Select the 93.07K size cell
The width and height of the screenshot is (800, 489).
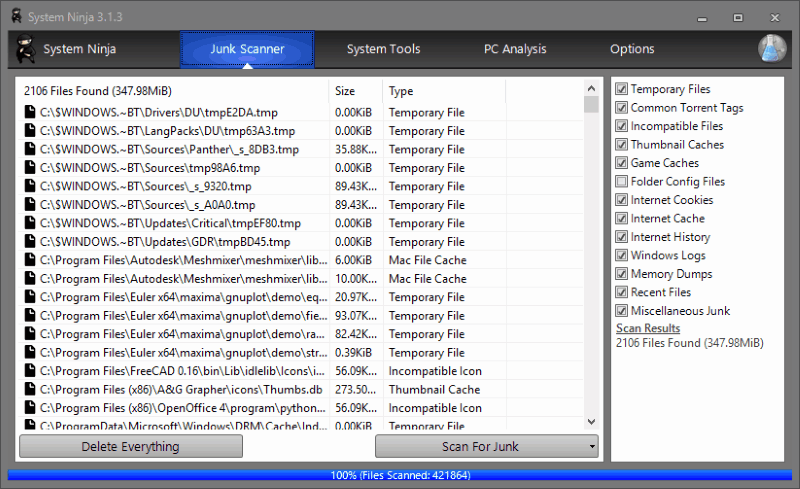tap(356, 315)
